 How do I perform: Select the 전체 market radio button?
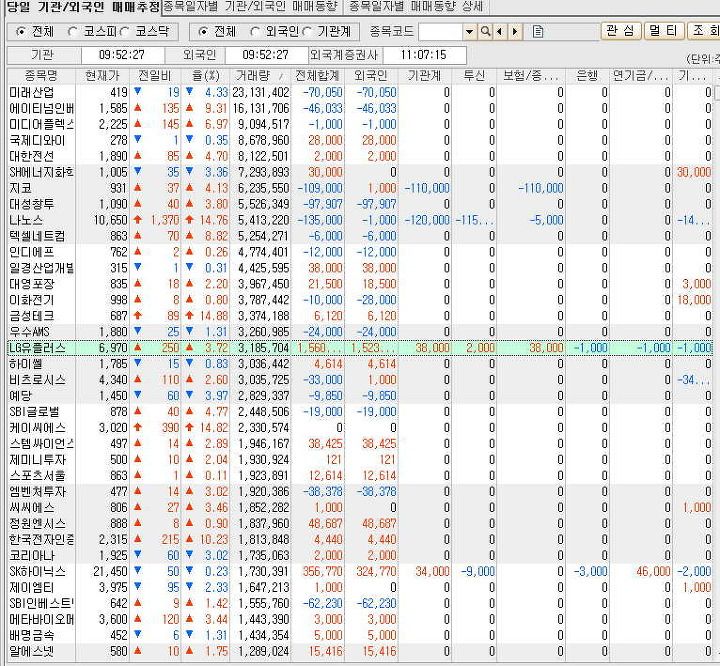click(x=21, y=32)
